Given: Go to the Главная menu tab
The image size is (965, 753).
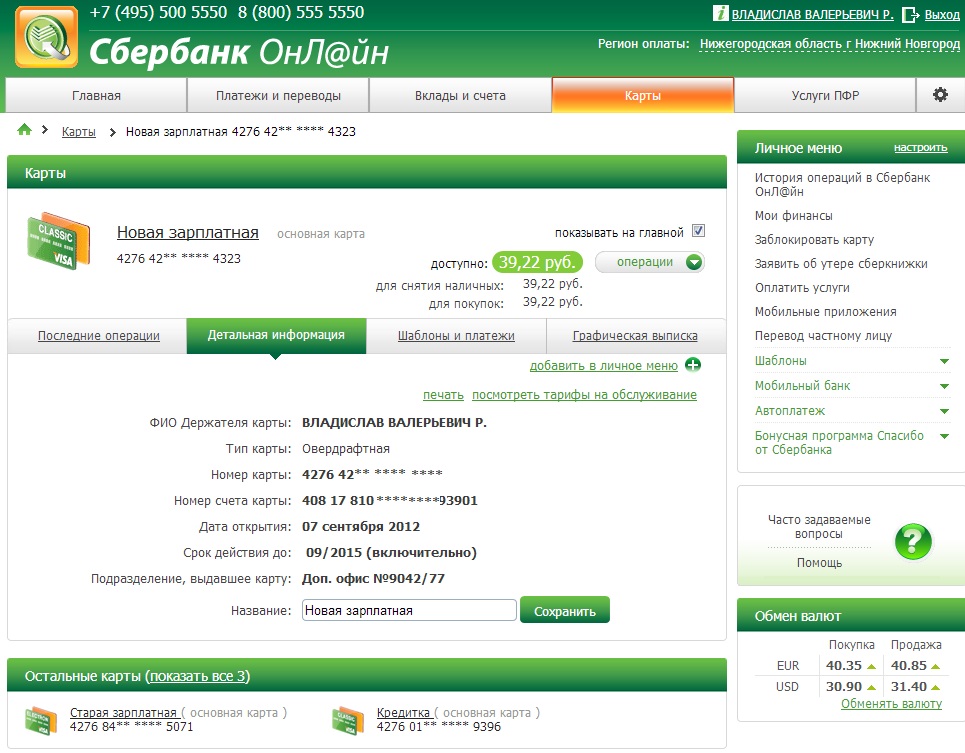Looking at the screenshot, I should [96, 95].
